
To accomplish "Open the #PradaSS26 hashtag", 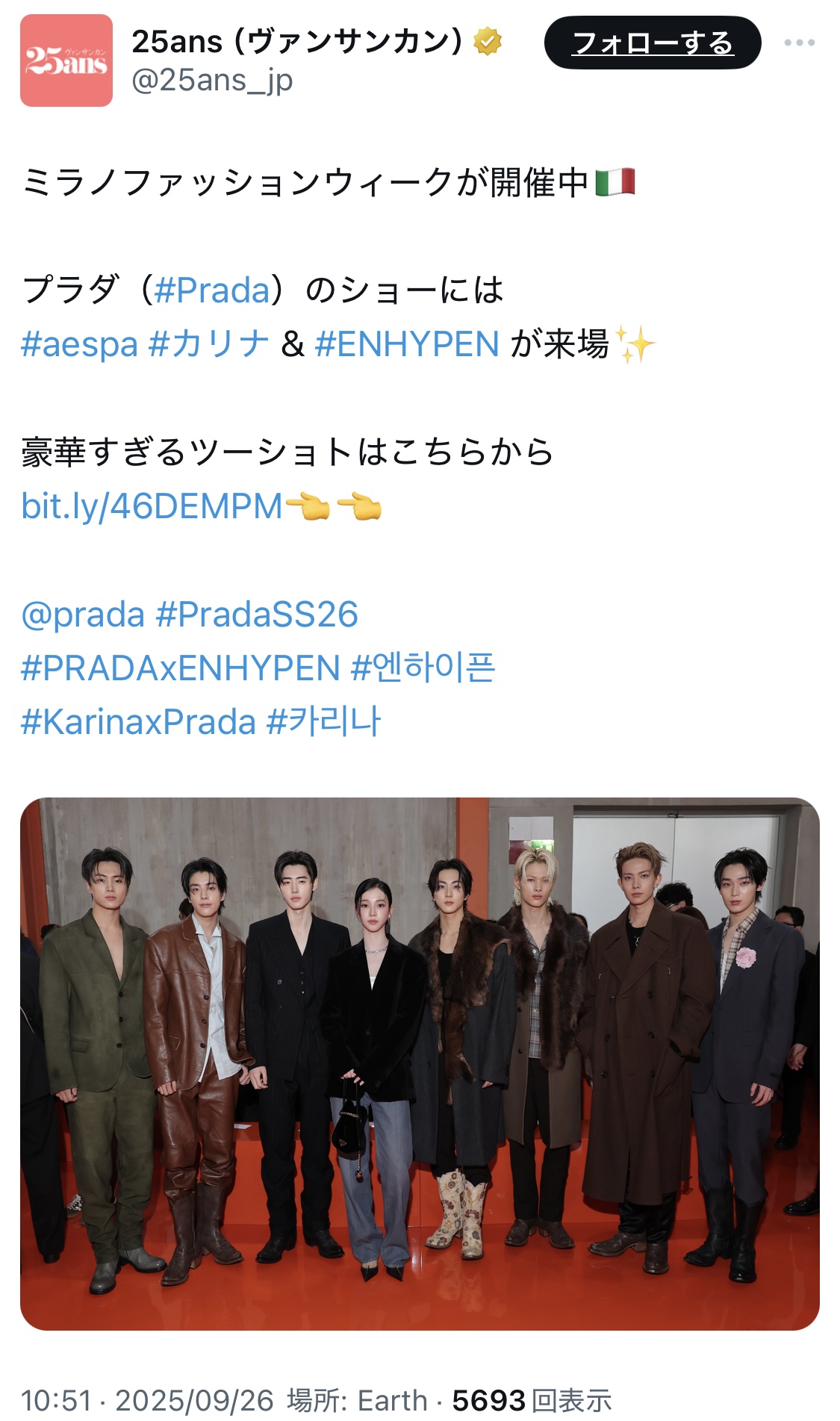I will [x=257, y=615].
